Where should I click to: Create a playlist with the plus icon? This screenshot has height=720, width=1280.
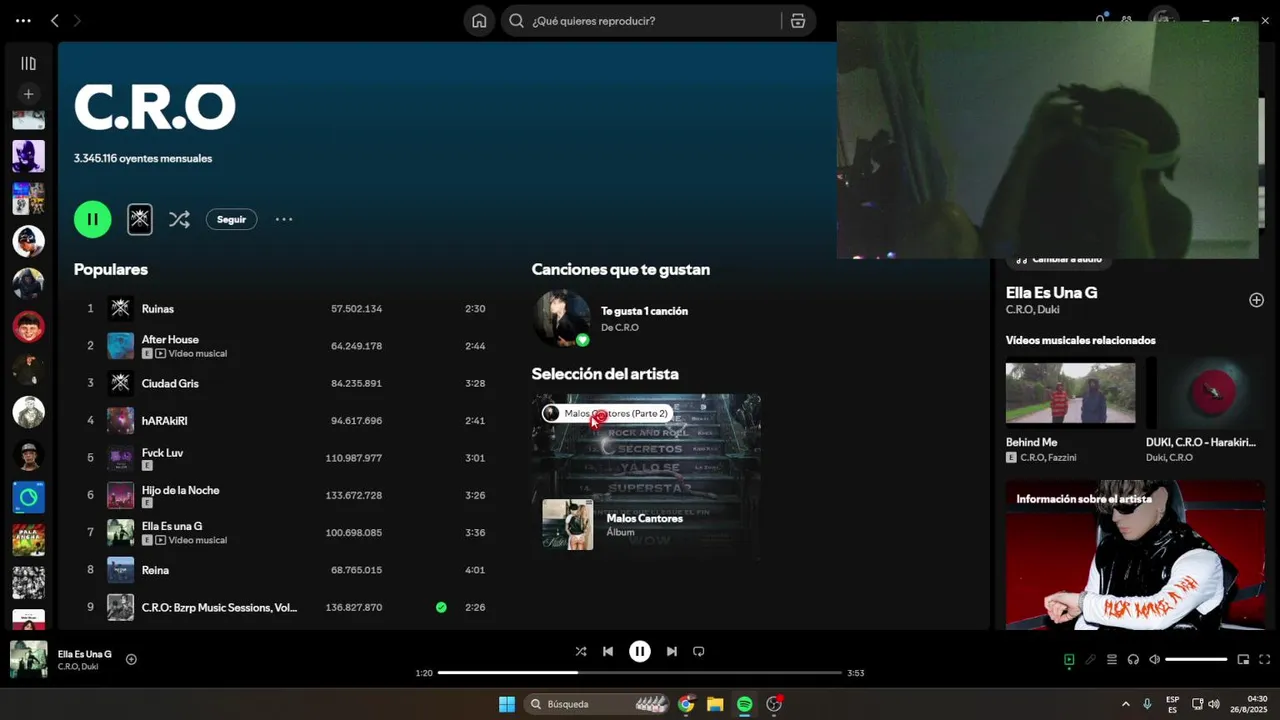point(28,94)
